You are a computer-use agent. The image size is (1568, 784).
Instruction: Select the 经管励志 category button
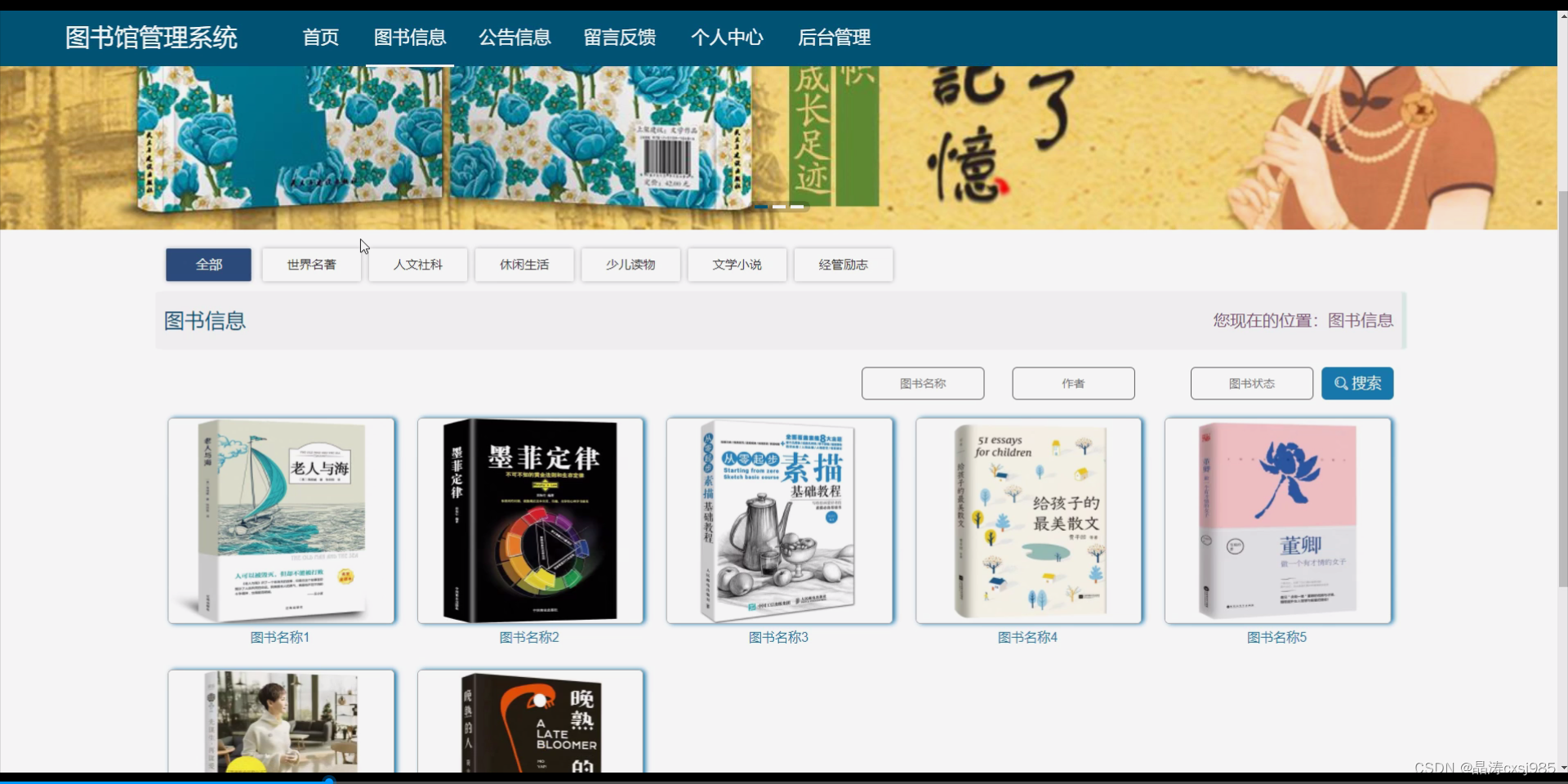844,265
